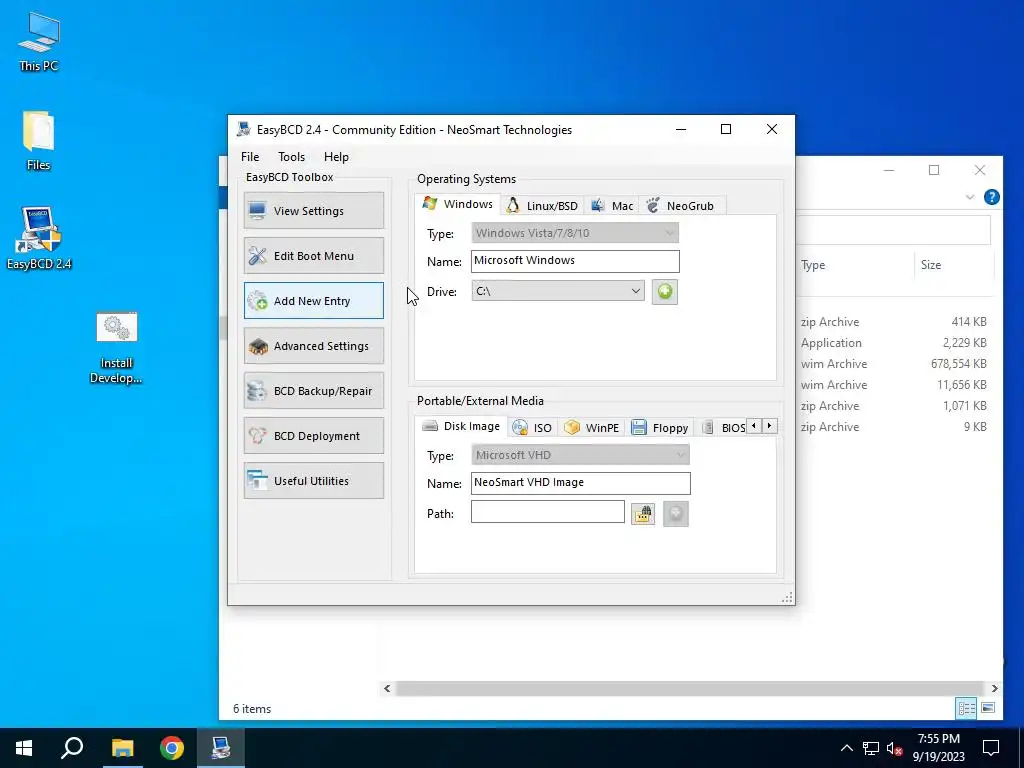Screen dimensions: 1024x768
Task: Select the 678,554 KB wim Archive row
Action: click(896, 364)
